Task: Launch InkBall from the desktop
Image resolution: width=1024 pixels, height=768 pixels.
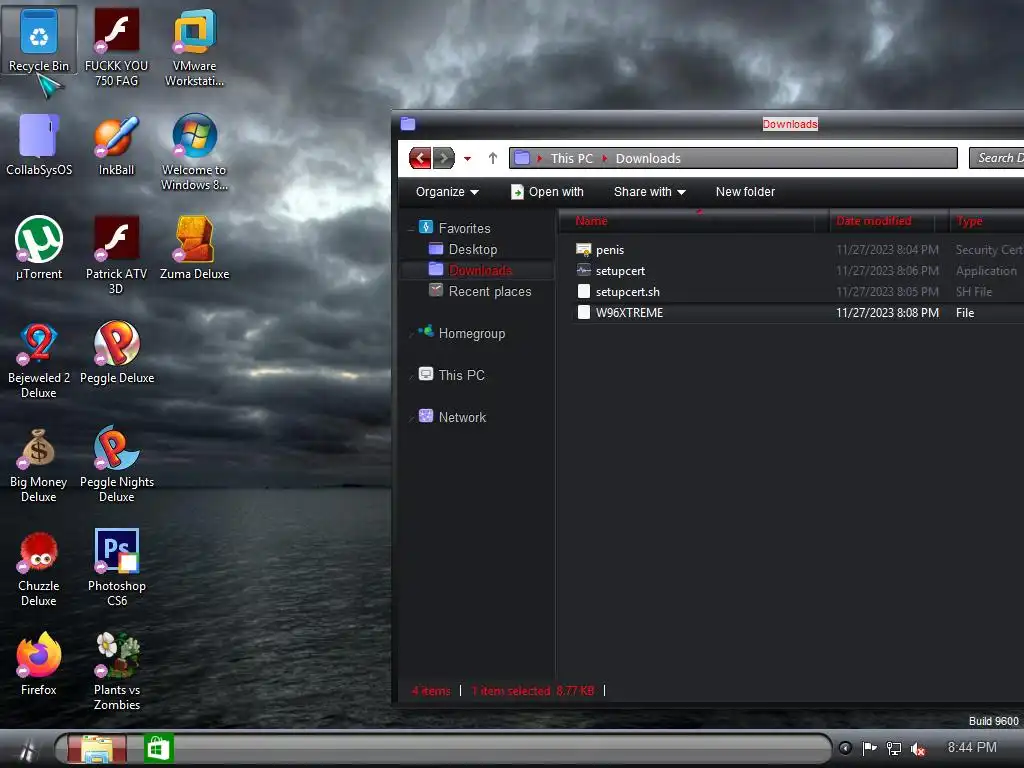Action: (x=116, y=145)
